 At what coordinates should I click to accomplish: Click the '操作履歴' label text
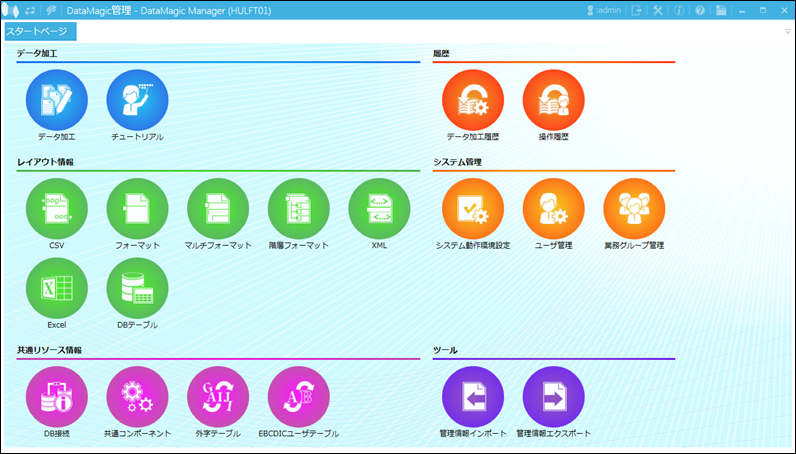click(553, 137)
